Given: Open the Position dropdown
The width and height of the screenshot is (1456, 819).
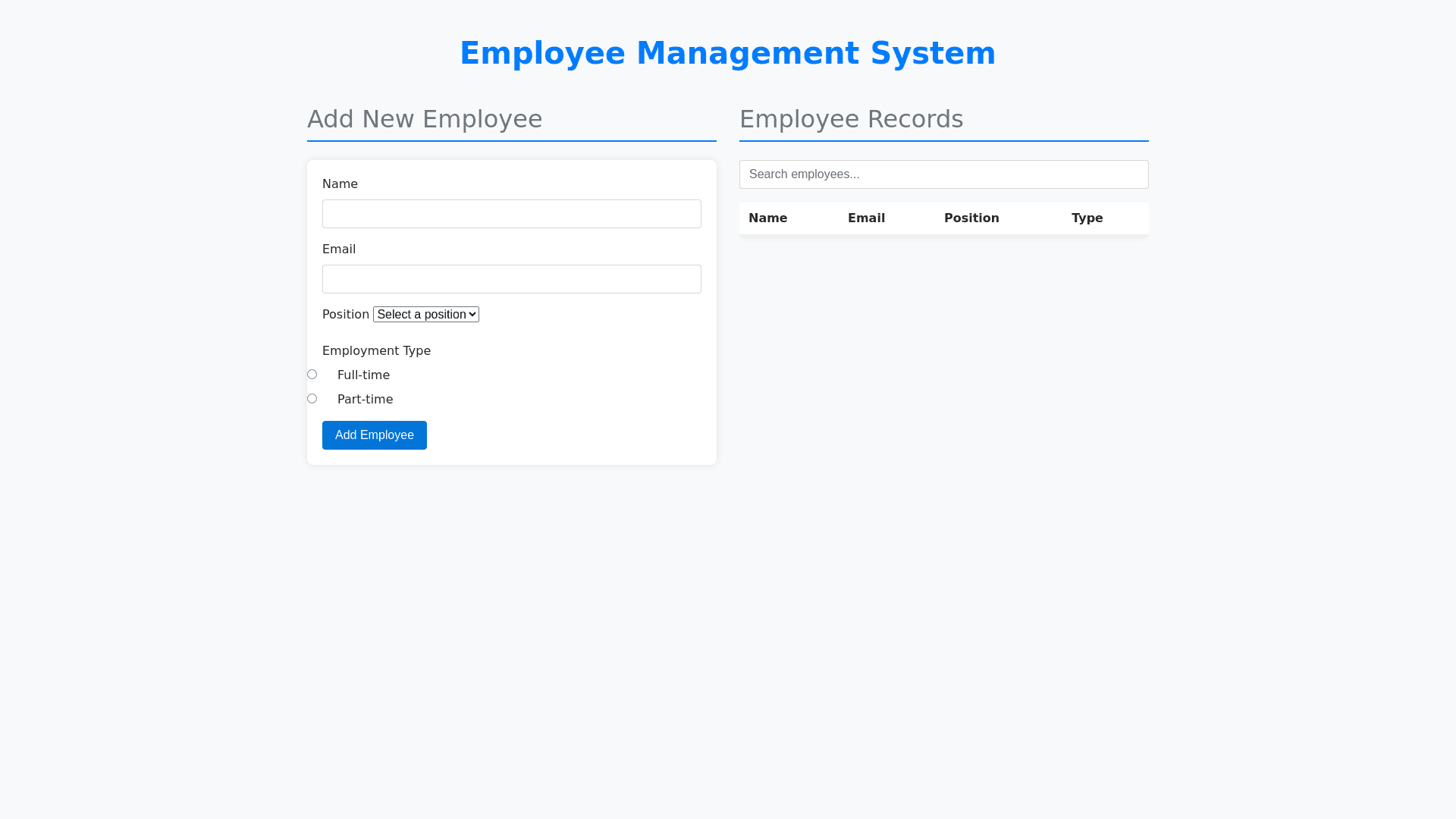Looking at the screenshot, I should coord(426,315).
